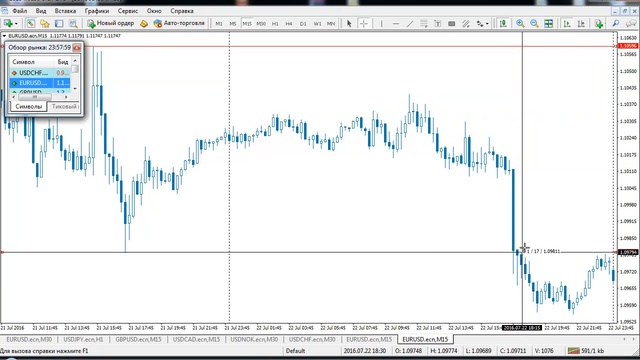
Task: Select the vertical line drawing tool
Action: (381, 24)
